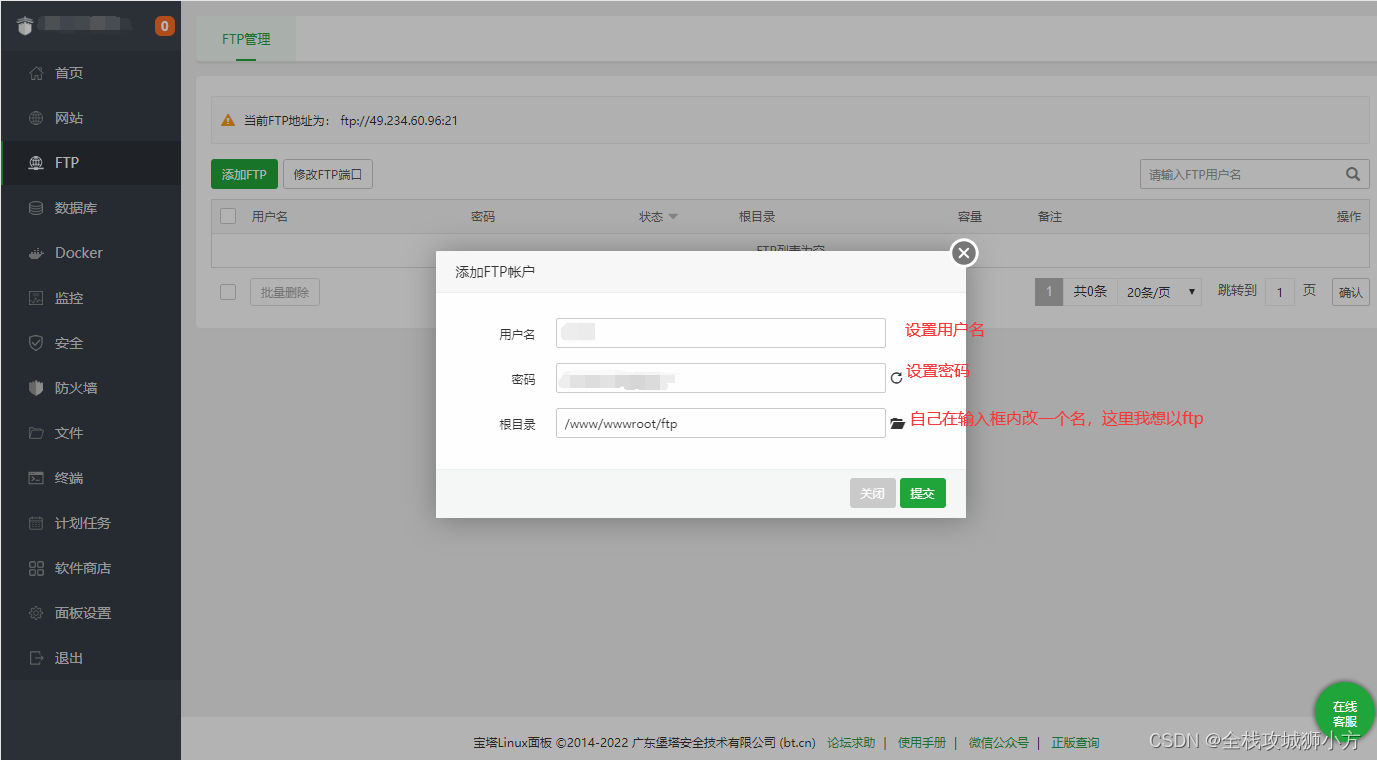This screenshot has height=760, width=1377.
Task: Open the 20条/页 page size dropdown
Action: point(1159,292)
